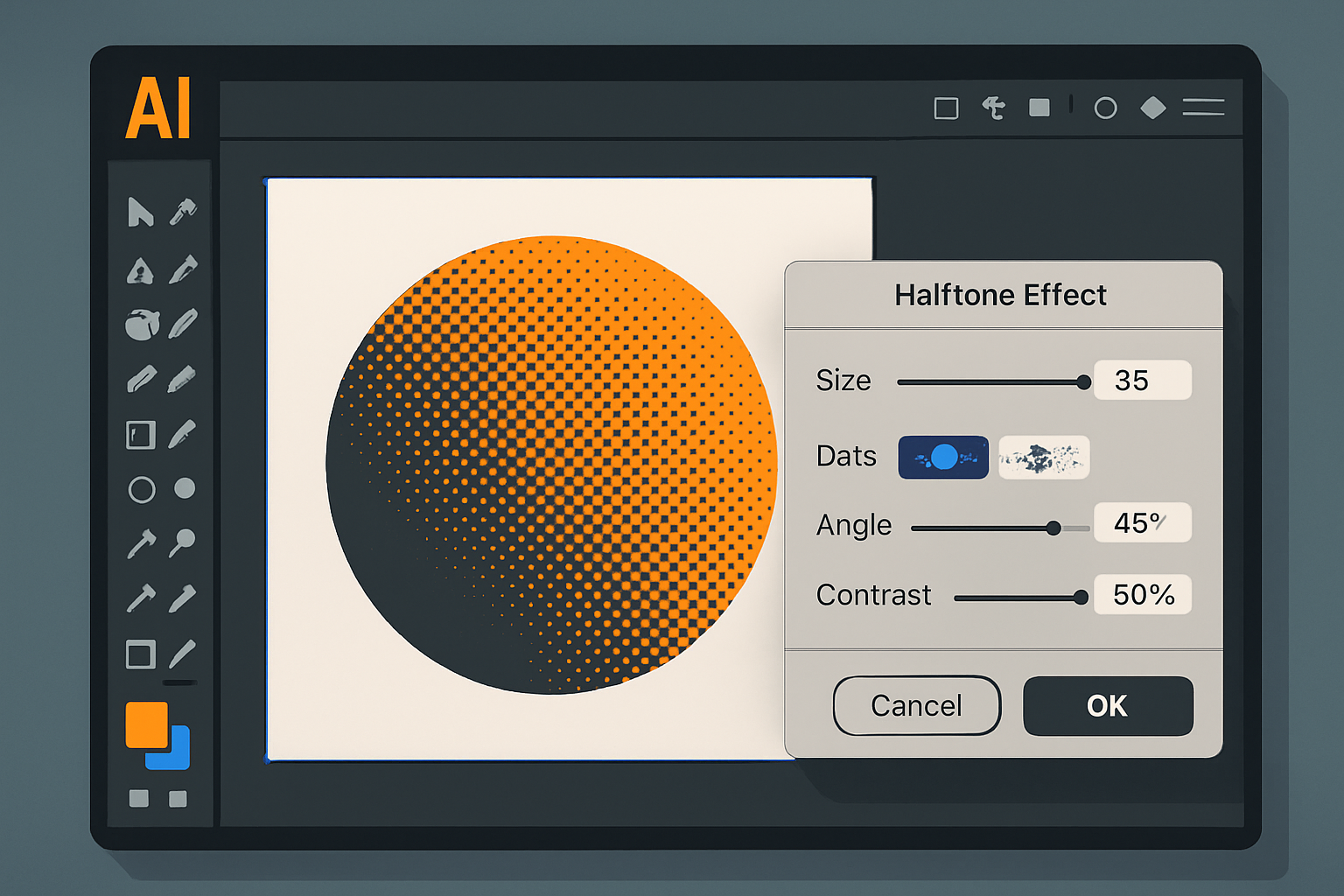This screenshot has width=1344, height=896.
Task: Click the orange foreground fill swatch
Action: (146, 724)
